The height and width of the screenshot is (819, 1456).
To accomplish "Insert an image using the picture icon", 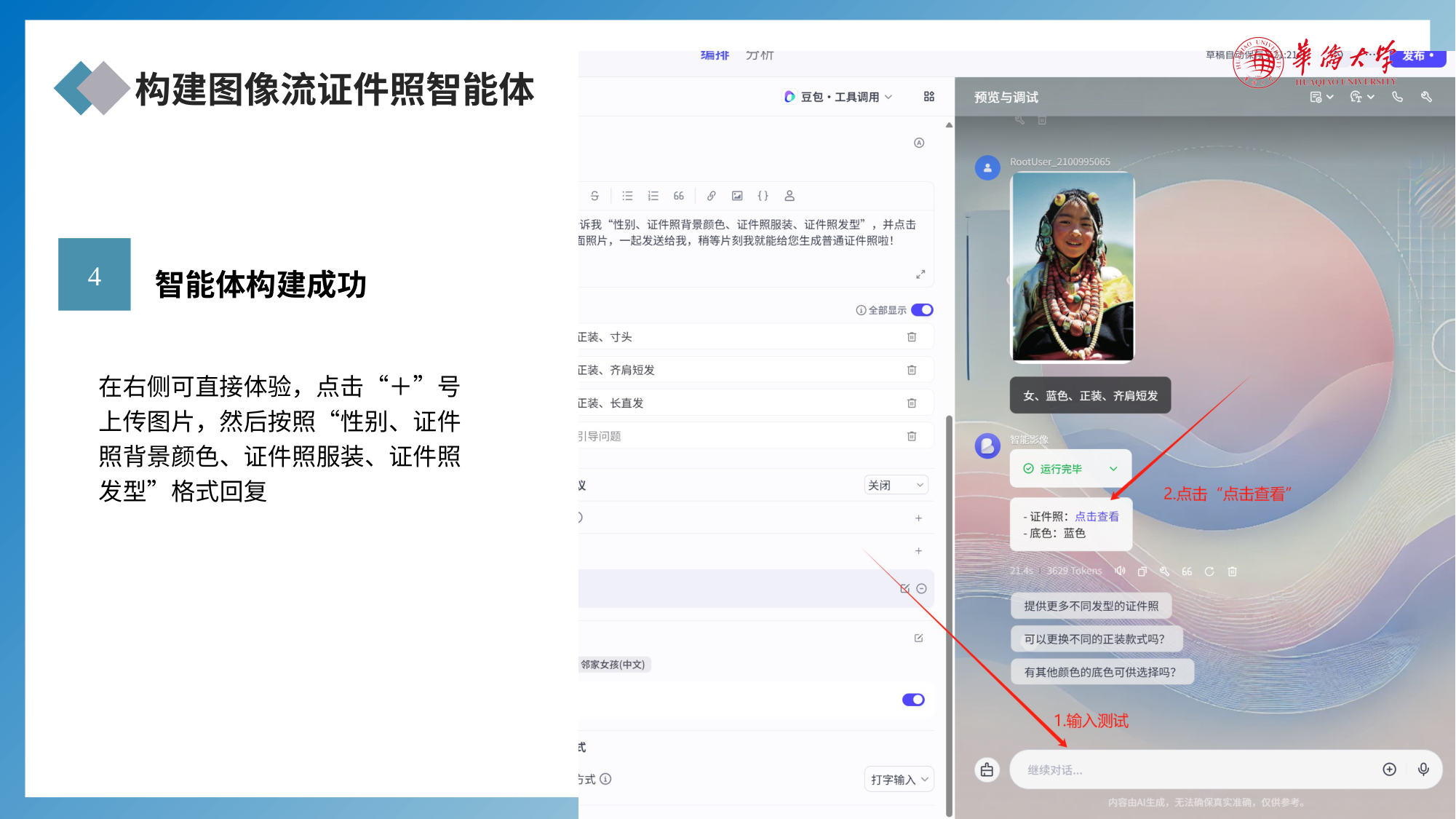I will click(x=737, y=196).
